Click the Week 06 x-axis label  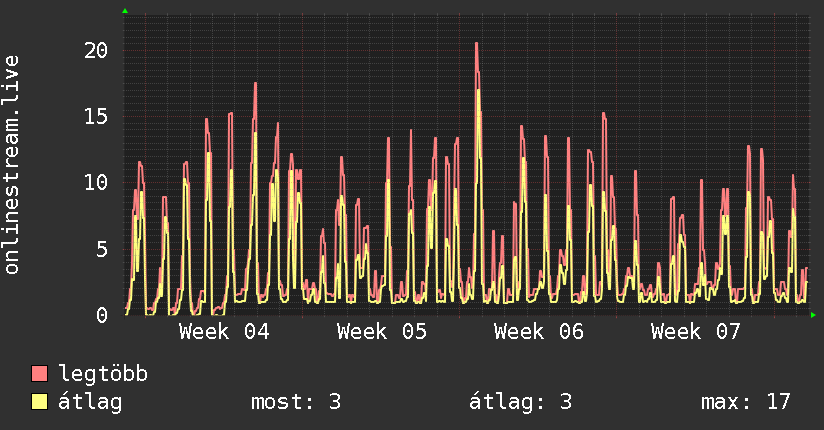coord(539,331)
